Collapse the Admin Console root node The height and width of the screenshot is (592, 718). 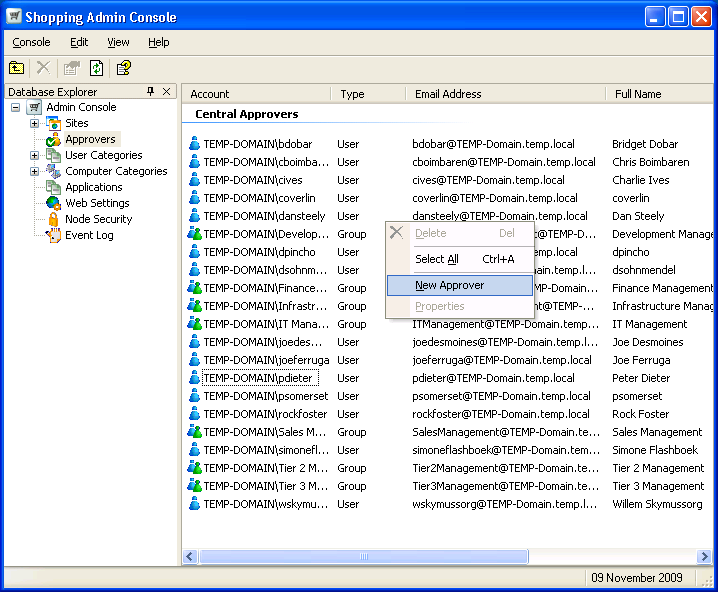click(16, 107)
